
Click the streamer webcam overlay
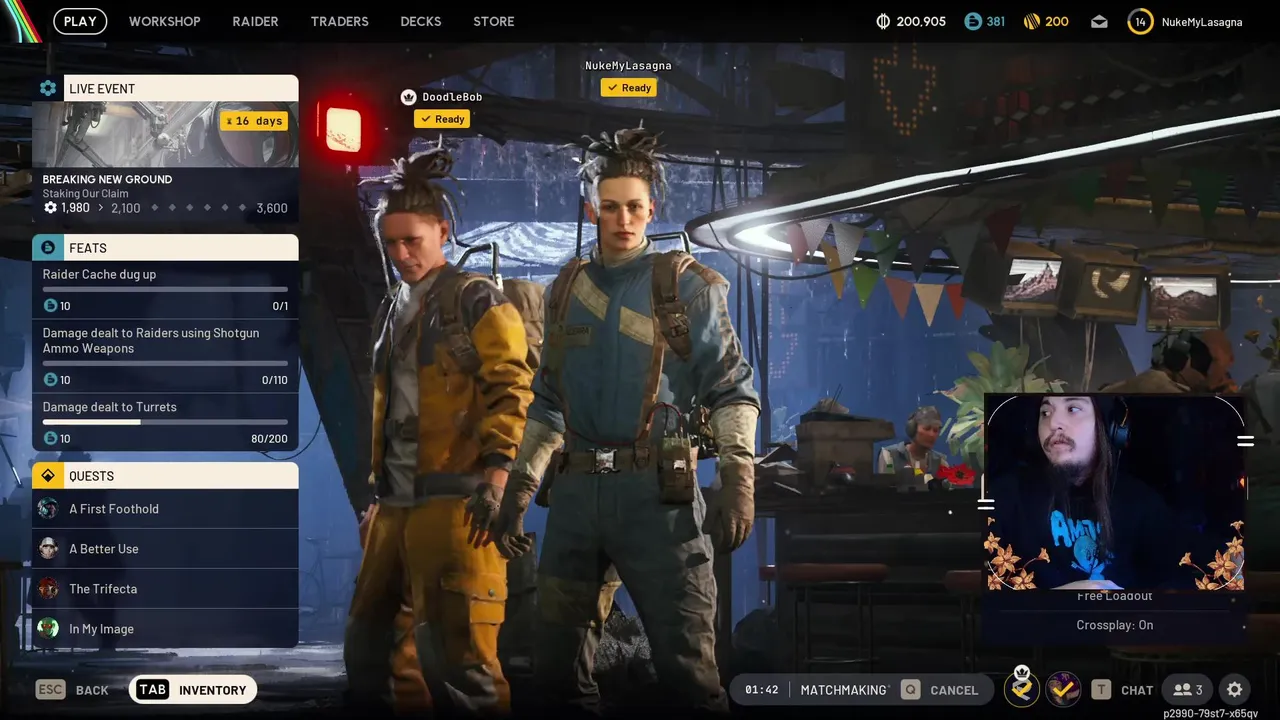point(1115,492)
